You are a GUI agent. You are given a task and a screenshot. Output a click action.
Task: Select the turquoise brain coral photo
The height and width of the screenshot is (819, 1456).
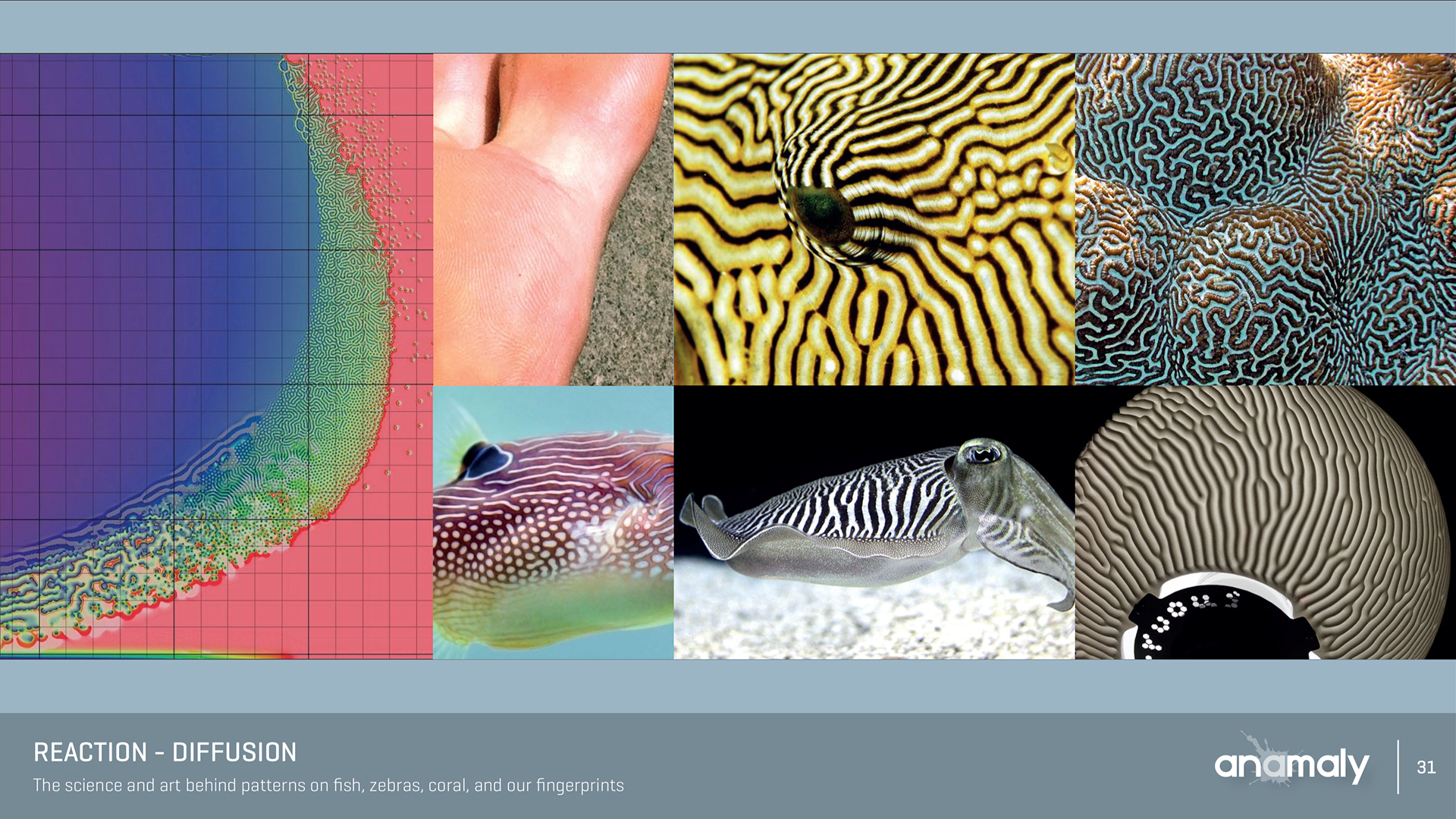[x=1265, y=219]
